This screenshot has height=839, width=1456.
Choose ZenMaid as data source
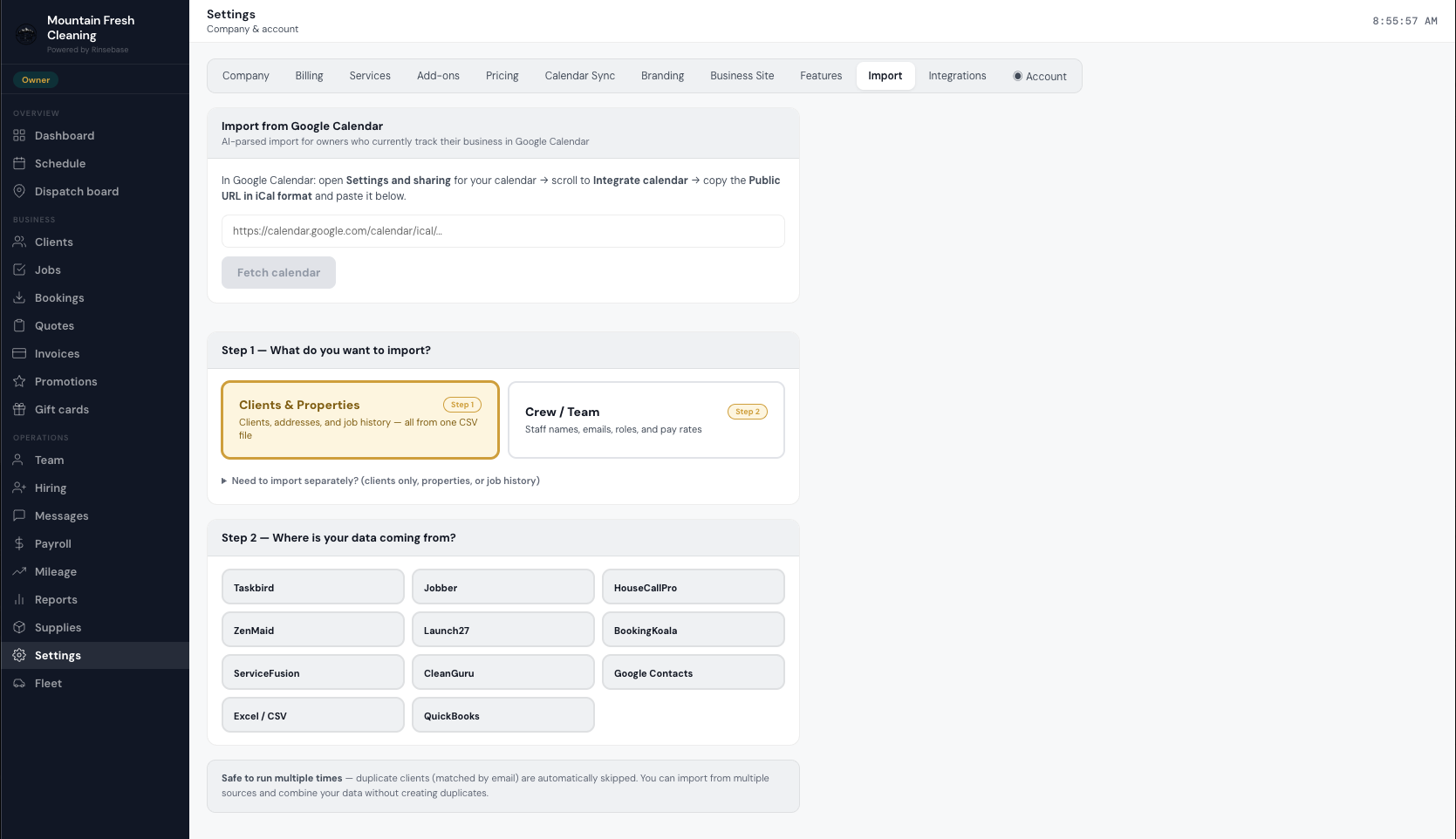313,630
